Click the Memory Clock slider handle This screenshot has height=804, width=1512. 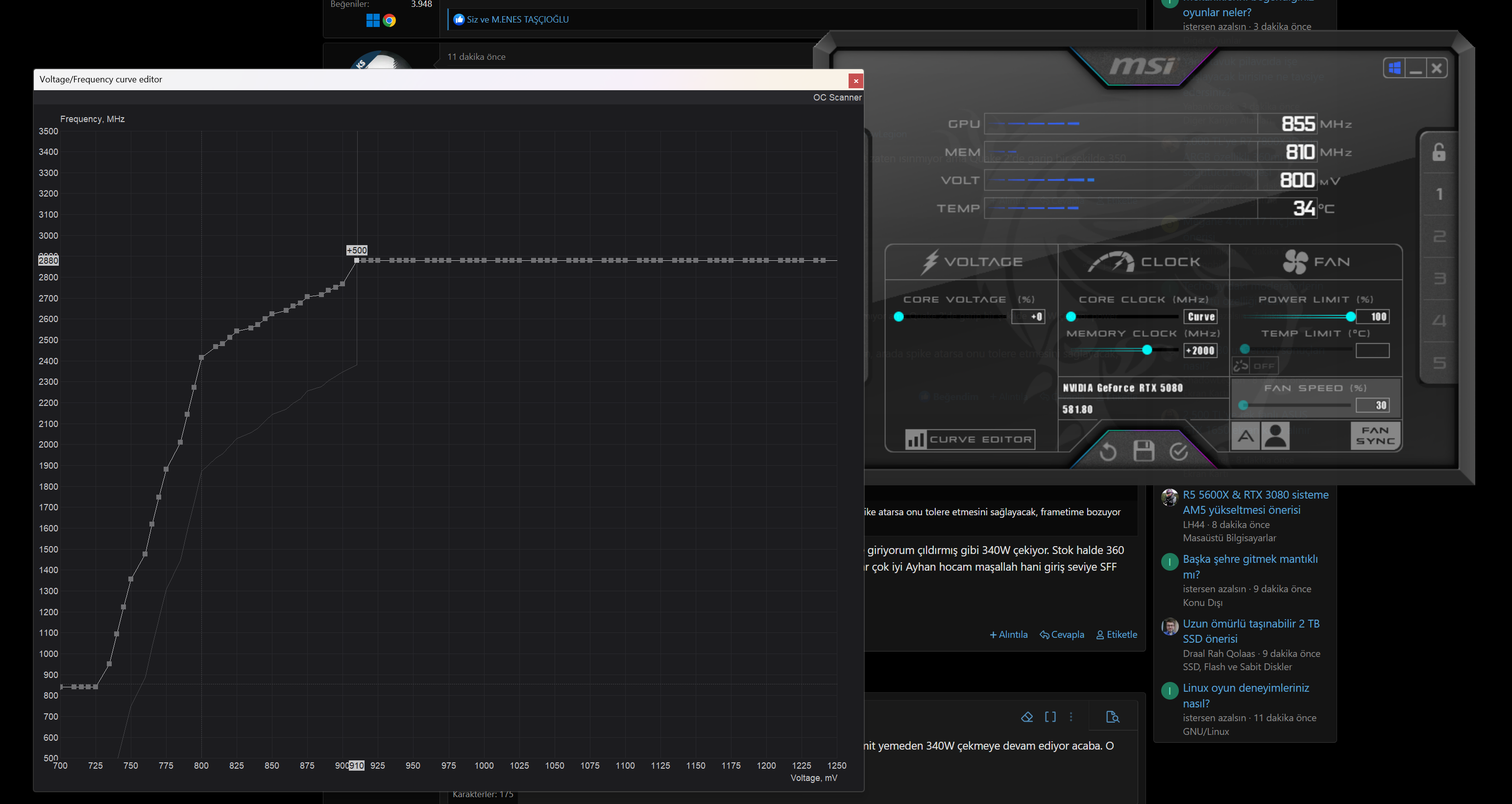1147,350
